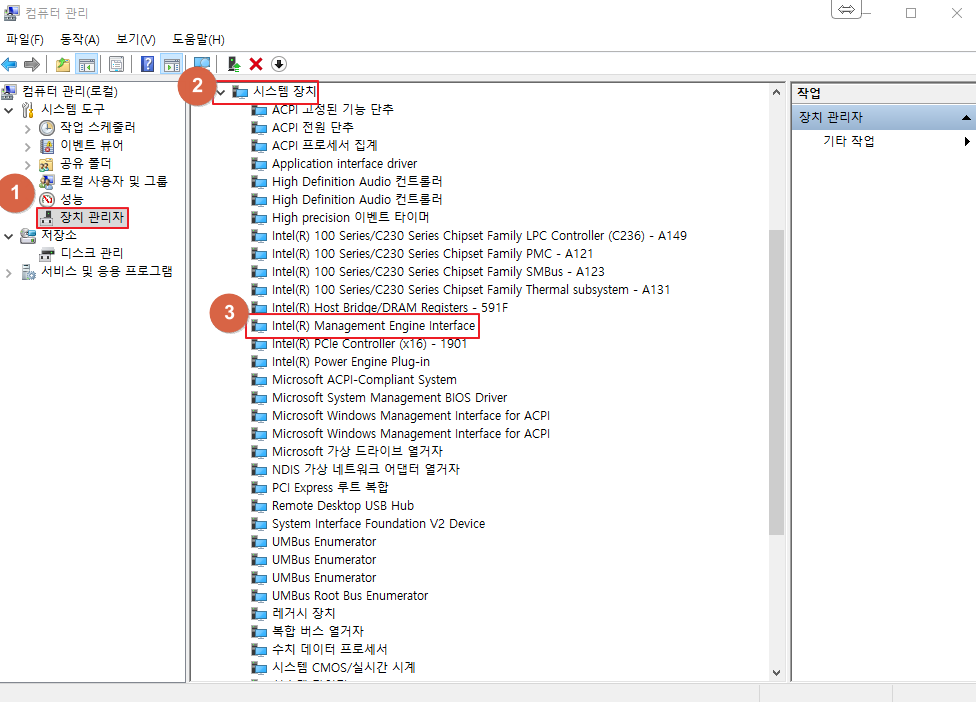This screenshot has width=976, height=702.
Task: Select Microsoft System Management BIOS Driver
Action: 389,398
